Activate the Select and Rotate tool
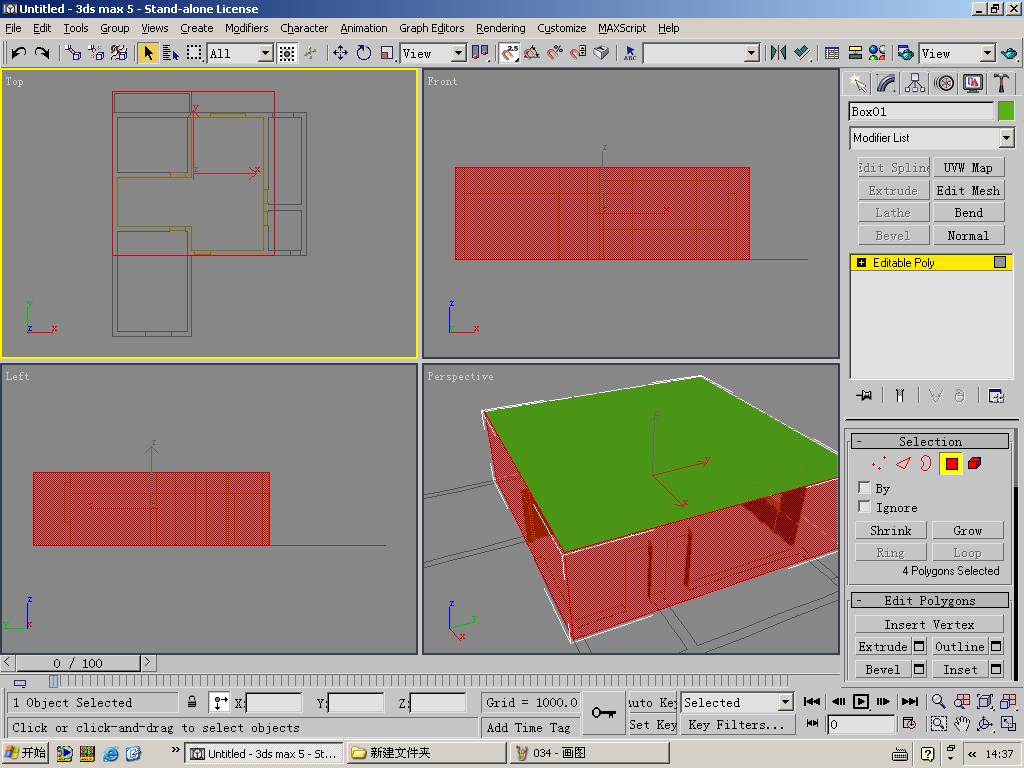This screenshot has height=768, width=1024. point(364,53)
